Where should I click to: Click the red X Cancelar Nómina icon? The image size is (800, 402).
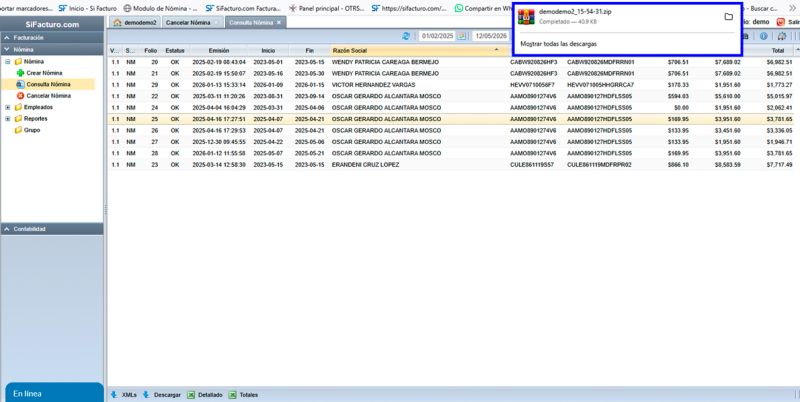(20, 95)
